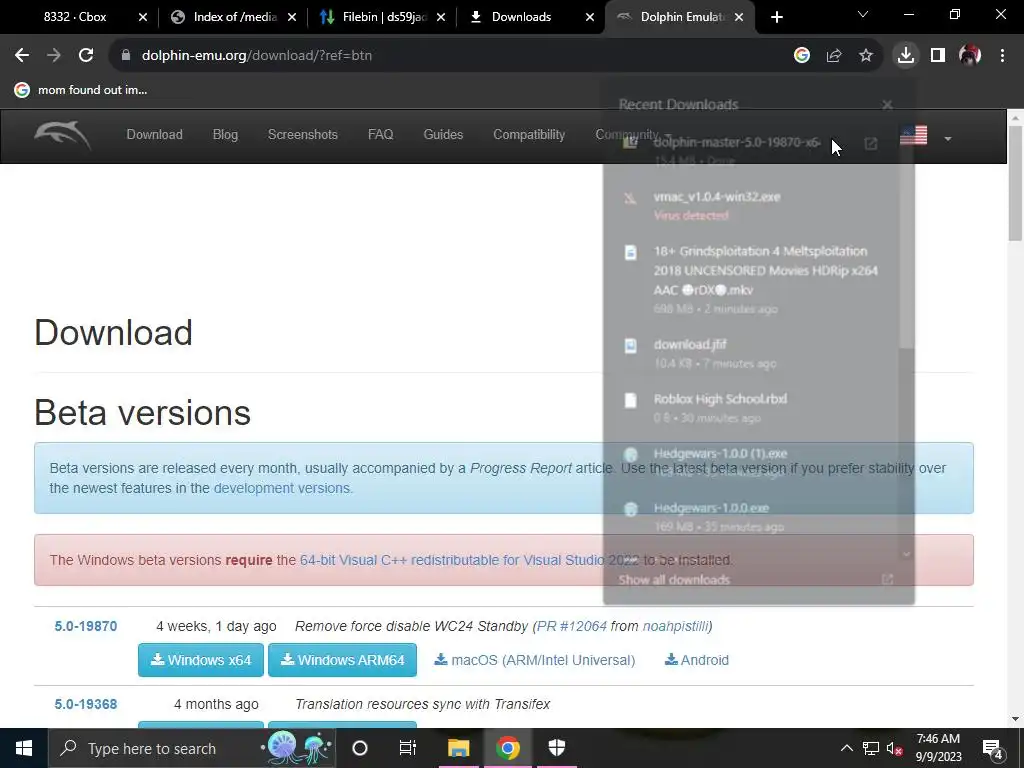Switch to the 8332 · Cbox tab

pos(75,17)
